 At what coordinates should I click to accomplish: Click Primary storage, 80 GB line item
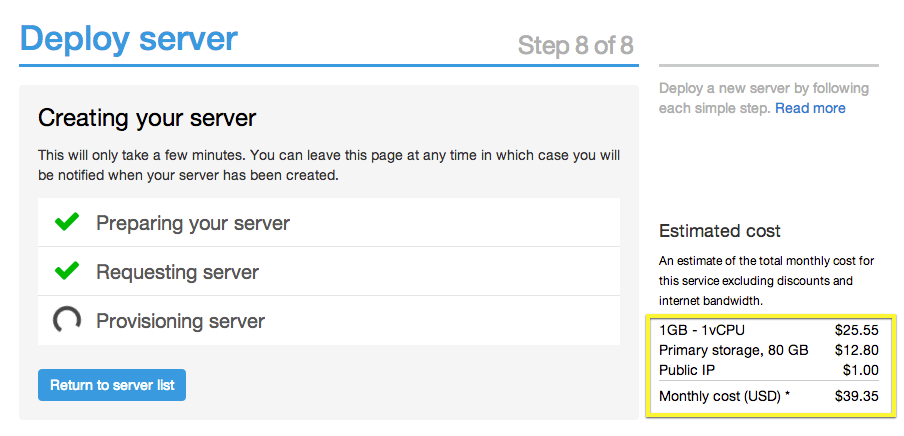[x=733, y=350]
